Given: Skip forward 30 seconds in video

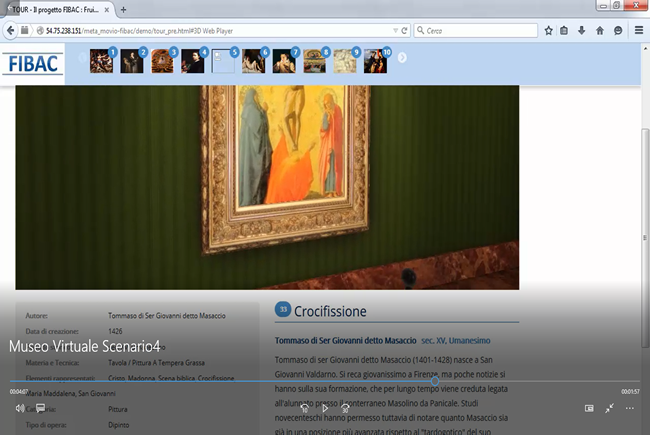Looking at the screenshot, I should (x=345, y=408).
